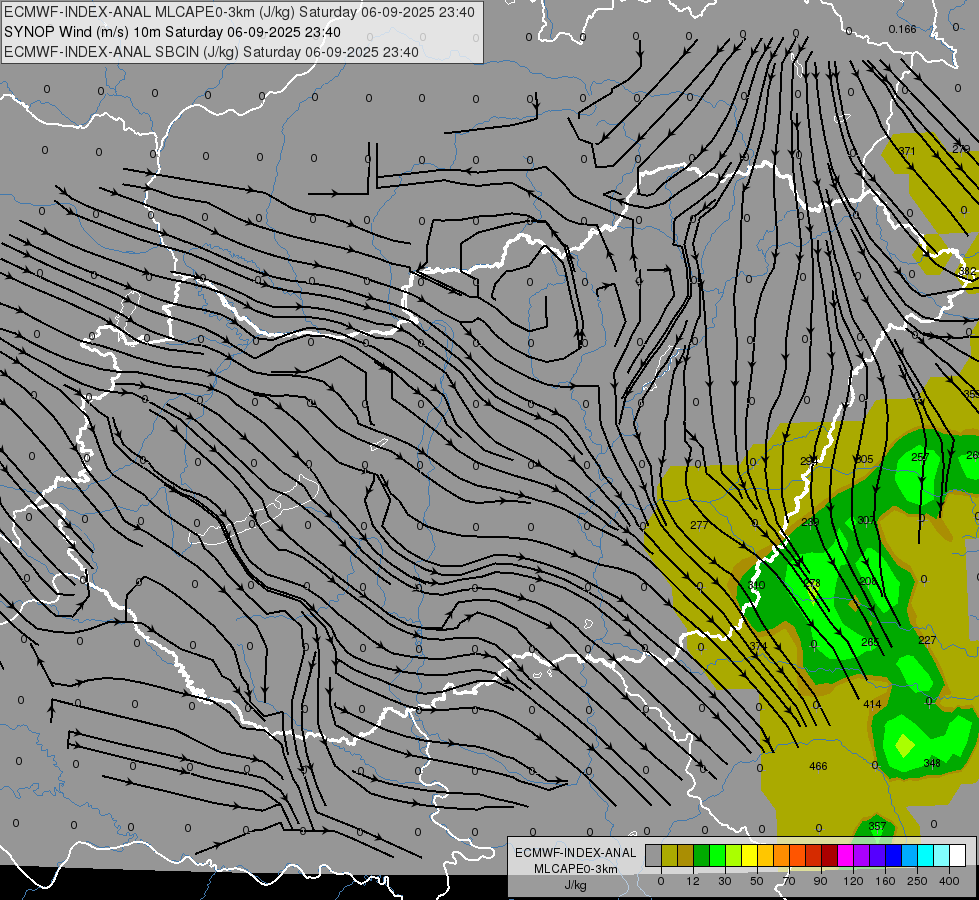This screenshot has height=900, width=979.
Task: Click legend tick label 120
Action: click(853, 882)
